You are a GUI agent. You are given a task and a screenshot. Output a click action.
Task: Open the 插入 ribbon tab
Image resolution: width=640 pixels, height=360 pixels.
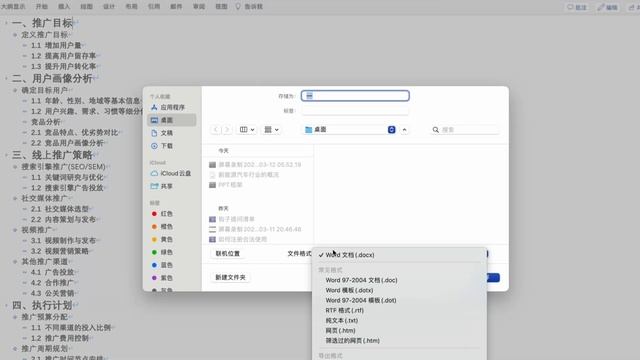click(64, 7)
